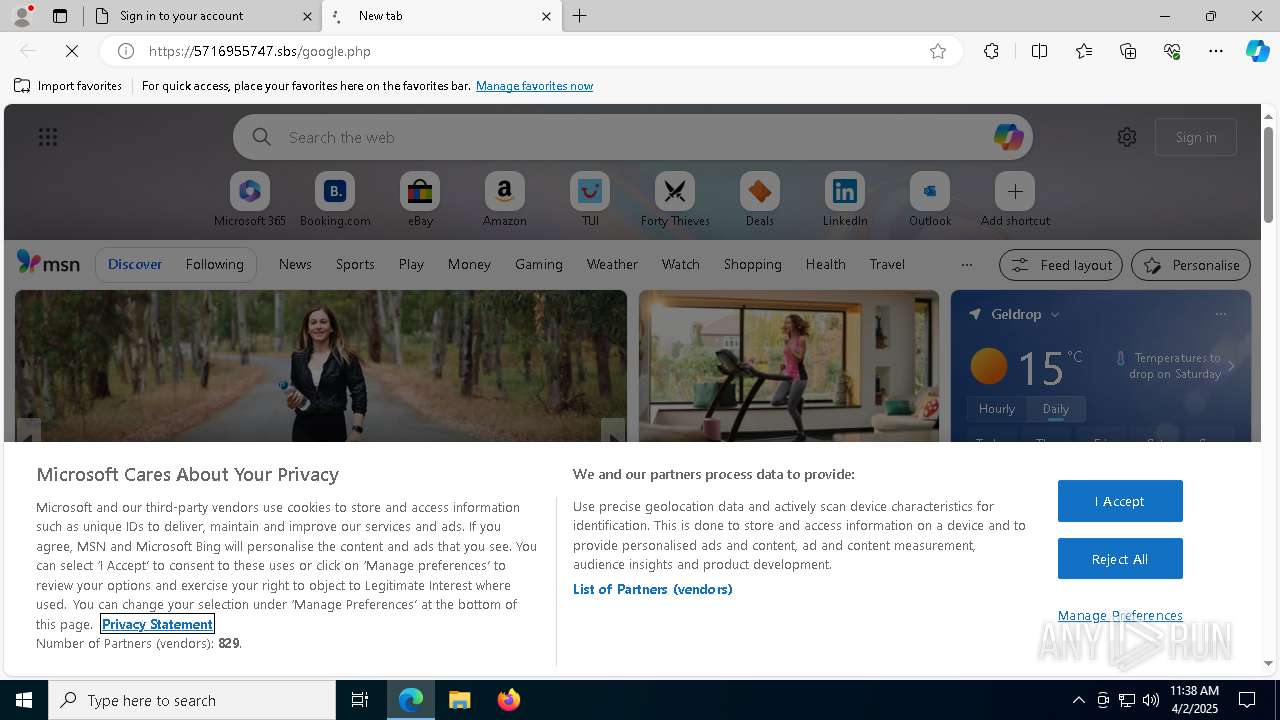Image resolution: width=1280 pixels, height=720 pixels.
Task: Toggle split screen view
Action: 1039,51
